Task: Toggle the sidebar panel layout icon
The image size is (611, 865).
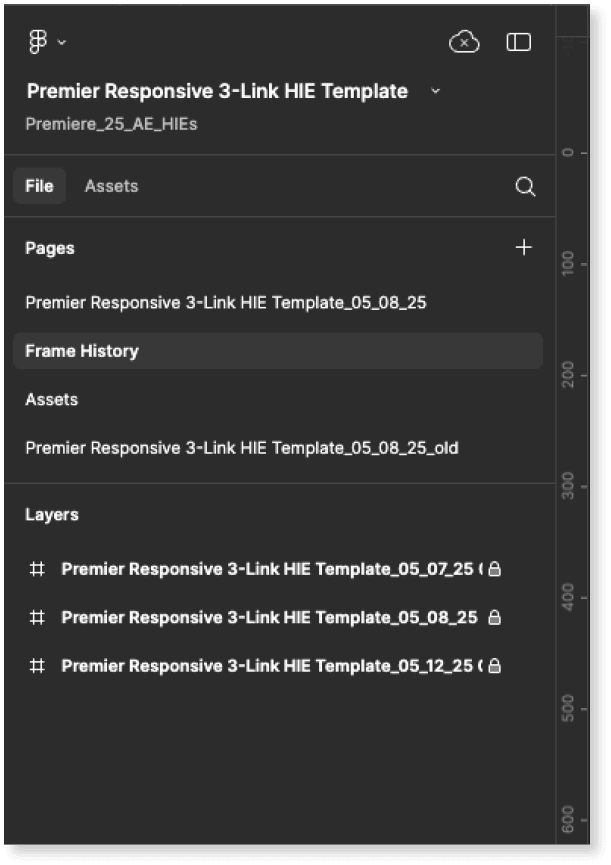Action: pyautogui.click(x=518, y=42)
